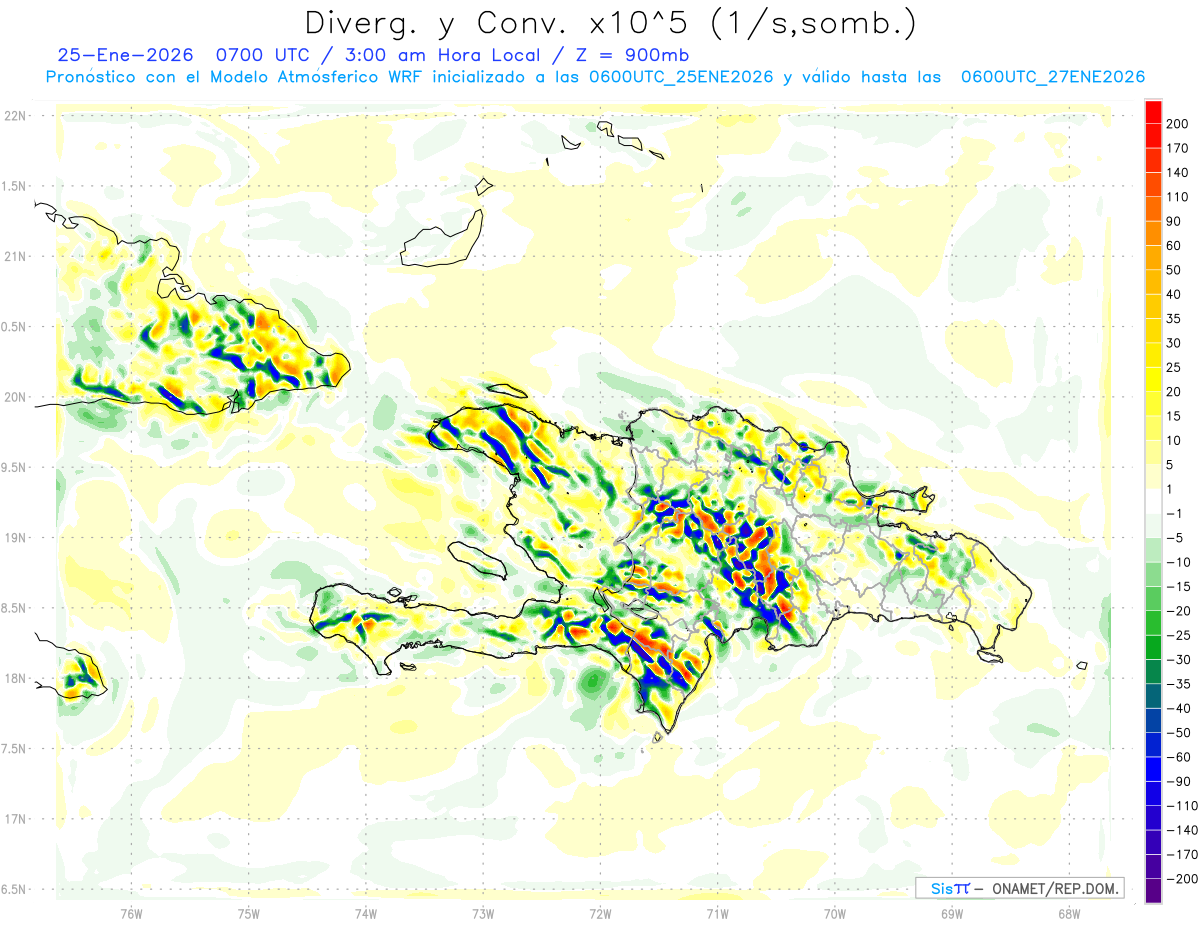
Task: Click the colorbar value '110' (positive)
Action: 1179,196
